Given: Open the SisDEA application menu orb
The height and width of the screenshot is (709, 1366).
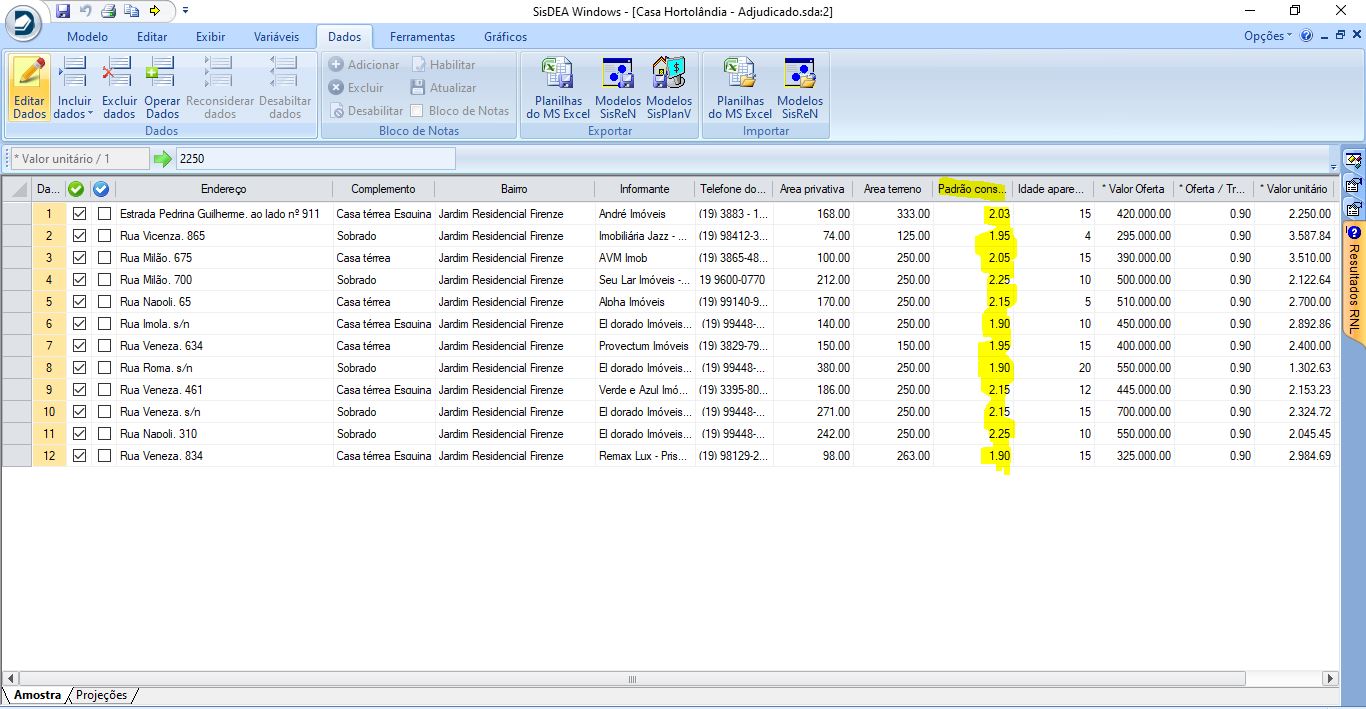Looking at the screenshot, I should click(x=23, y=22).
